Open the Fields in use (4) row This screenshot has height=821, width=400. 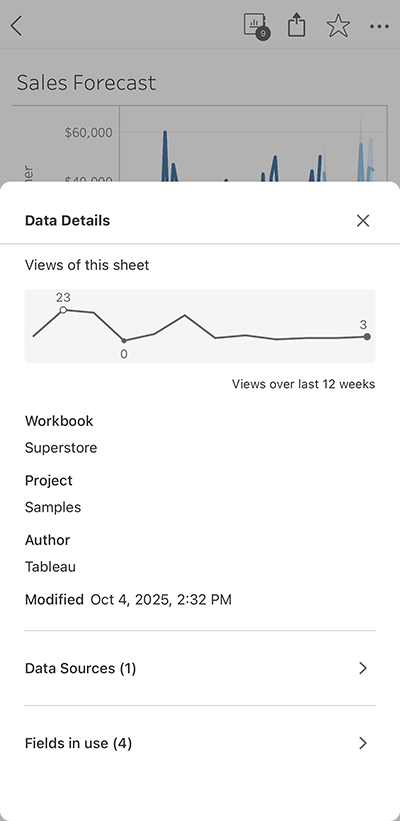pos(200,743)
